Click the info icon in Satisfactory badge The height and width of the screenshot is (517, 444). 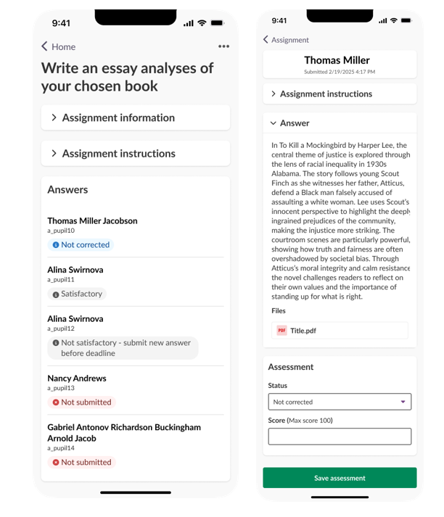(x=56, y=294)
